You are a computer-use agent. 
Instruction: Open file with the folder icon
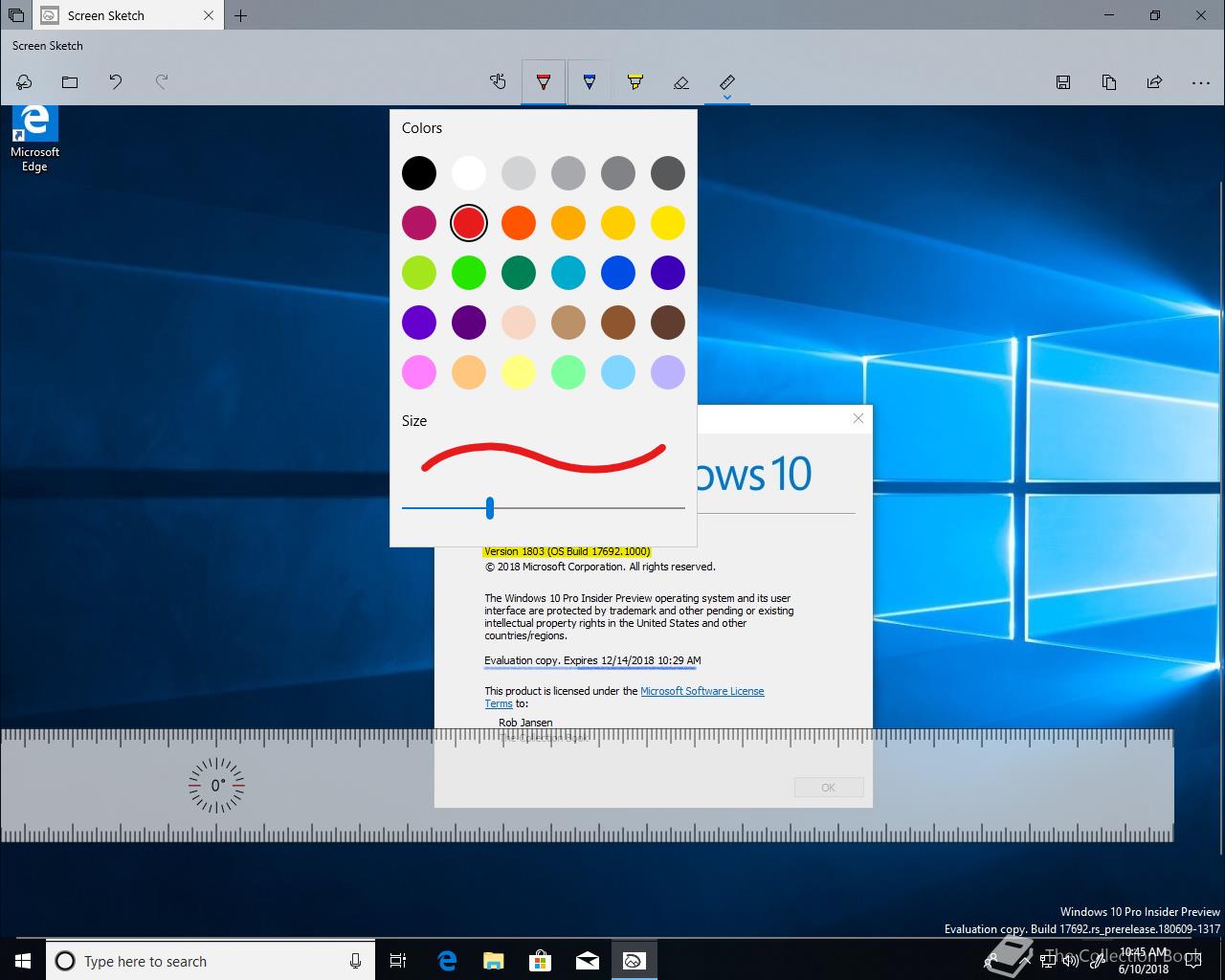[x=70, y=82]
